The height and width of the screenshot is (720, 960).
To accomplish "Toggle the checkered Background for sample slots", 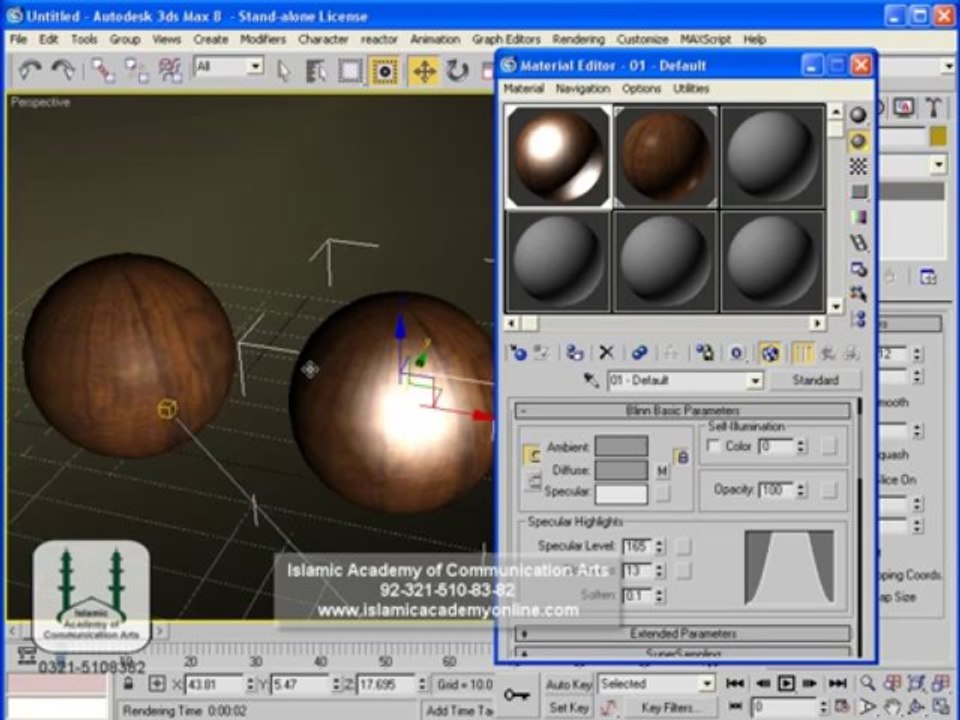I will point(858,166).
